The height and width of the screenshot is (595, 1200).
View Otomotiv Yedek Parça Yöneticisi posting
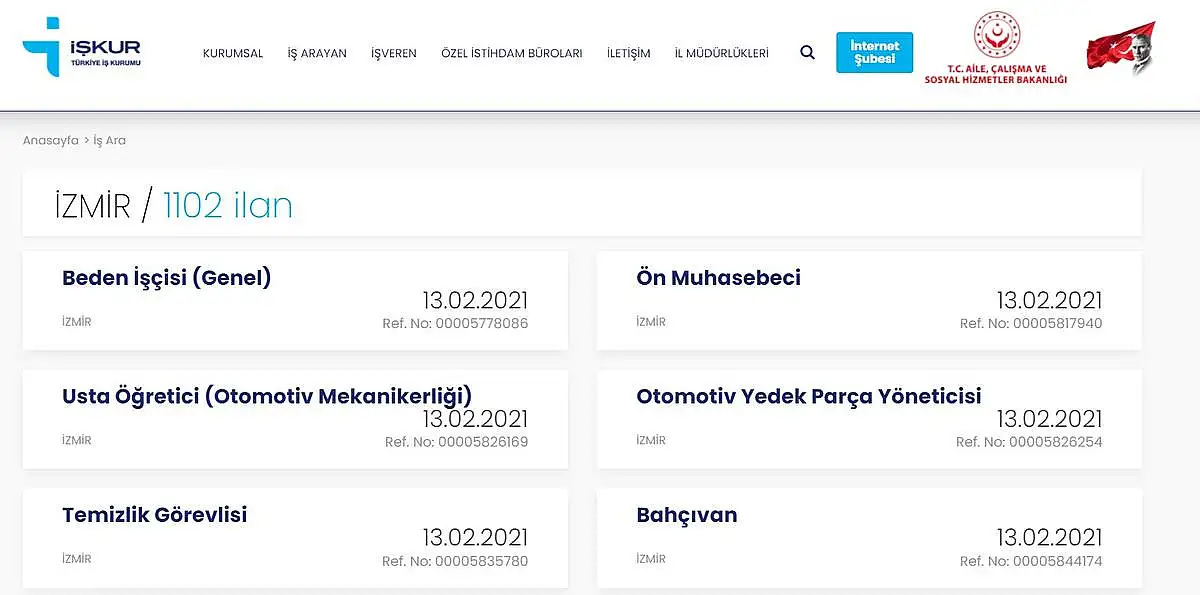[x=869, y=419]
